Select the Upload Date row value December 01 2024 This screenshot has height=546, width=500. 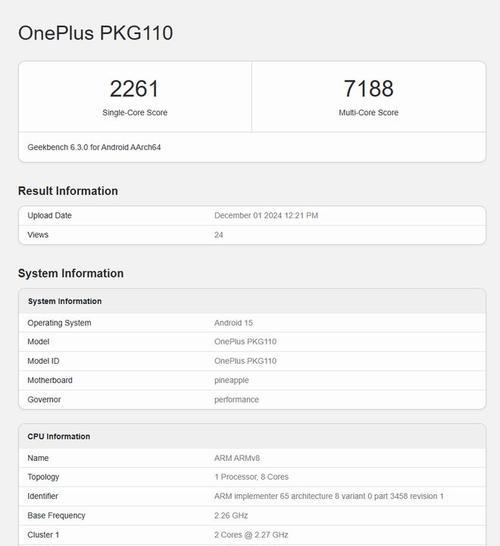266,216
